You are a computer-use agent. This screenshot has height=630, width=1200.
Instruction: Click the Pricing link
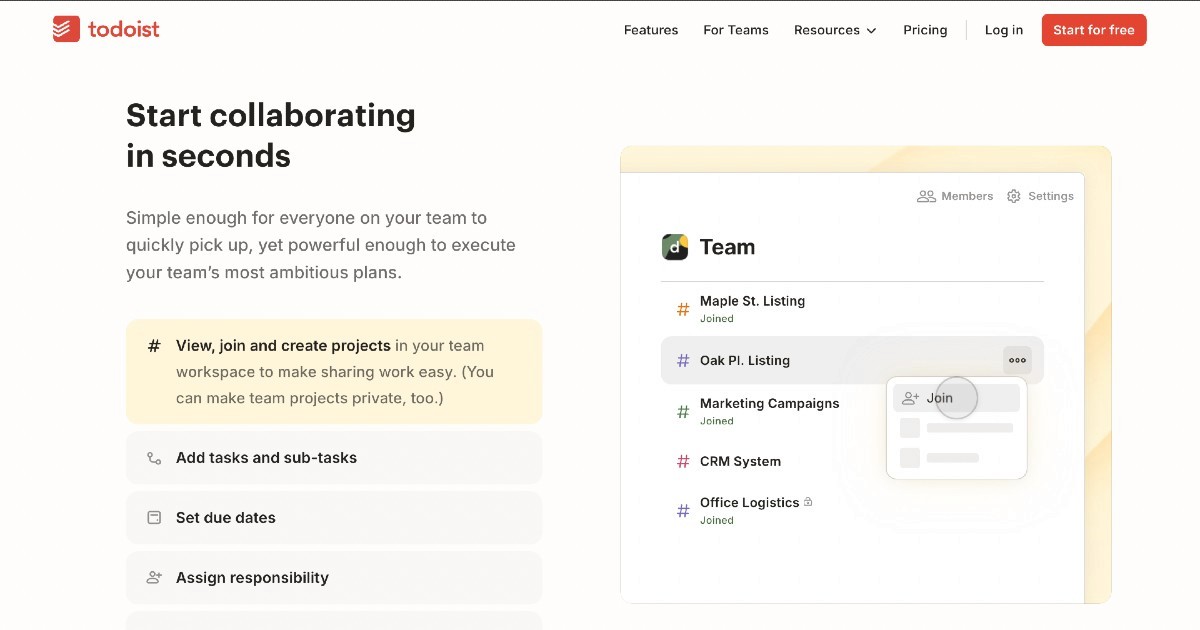925,30
